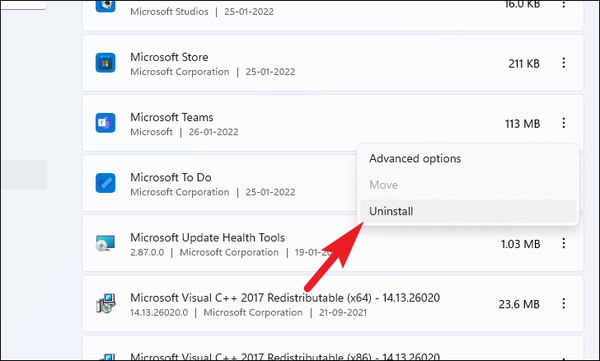600x361 pixels.
Task: Click the Microsoft Store app icon
Action: pyautogui.click(x=105, y=63)
